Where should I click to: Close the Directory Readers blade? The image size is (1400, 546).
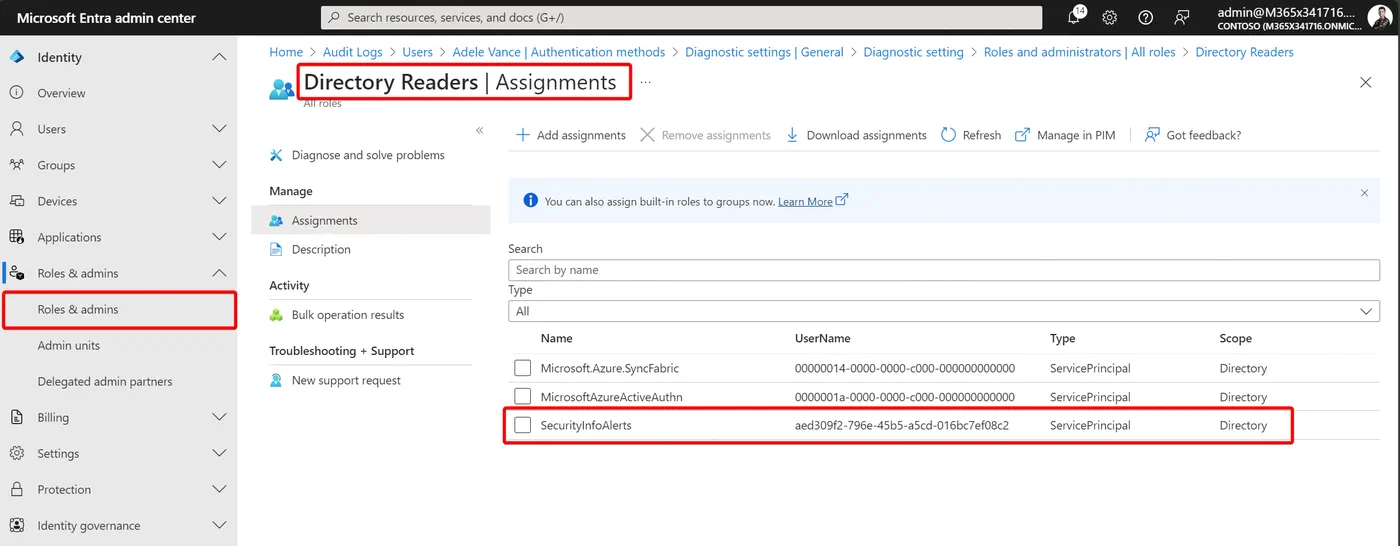click(x=1366, y=82)
